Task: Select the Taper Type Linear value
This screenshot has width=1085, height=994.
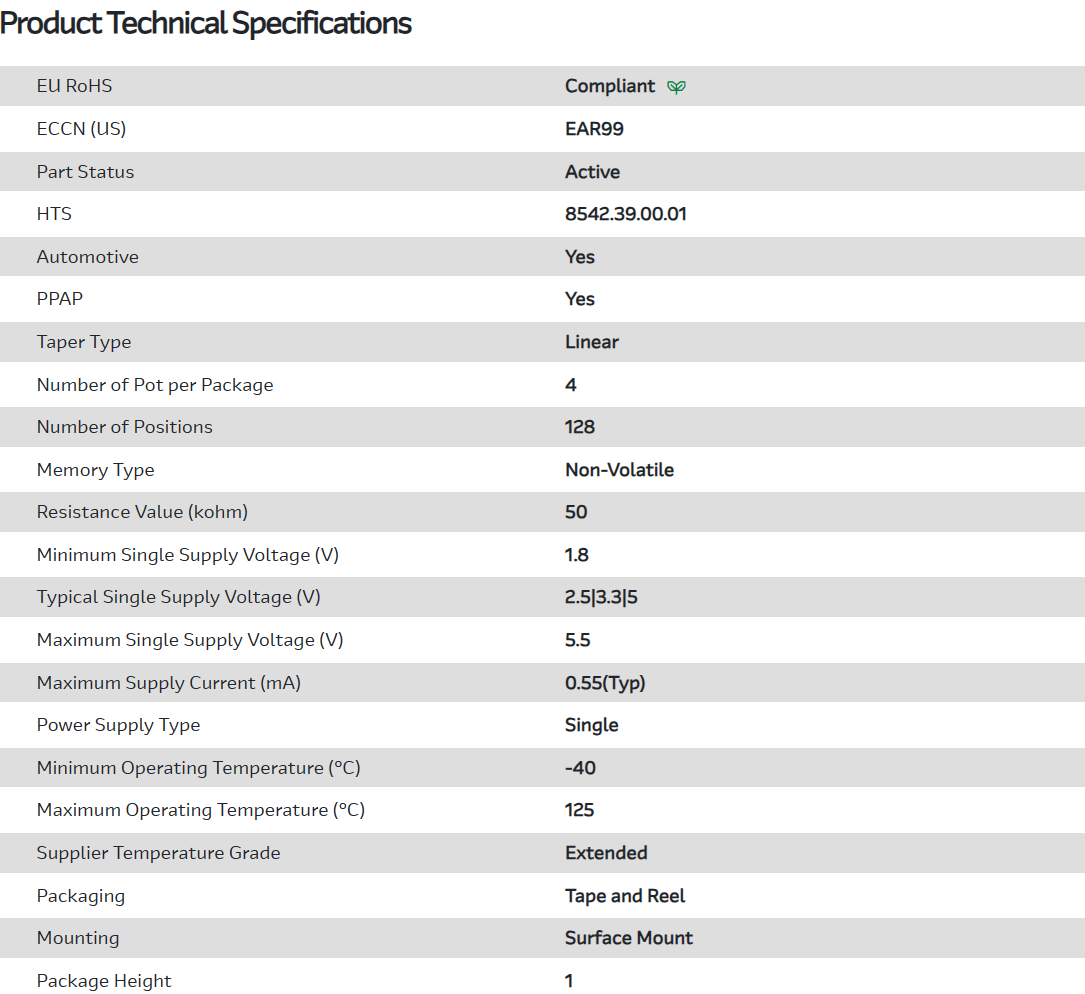Action: point(592,342)
